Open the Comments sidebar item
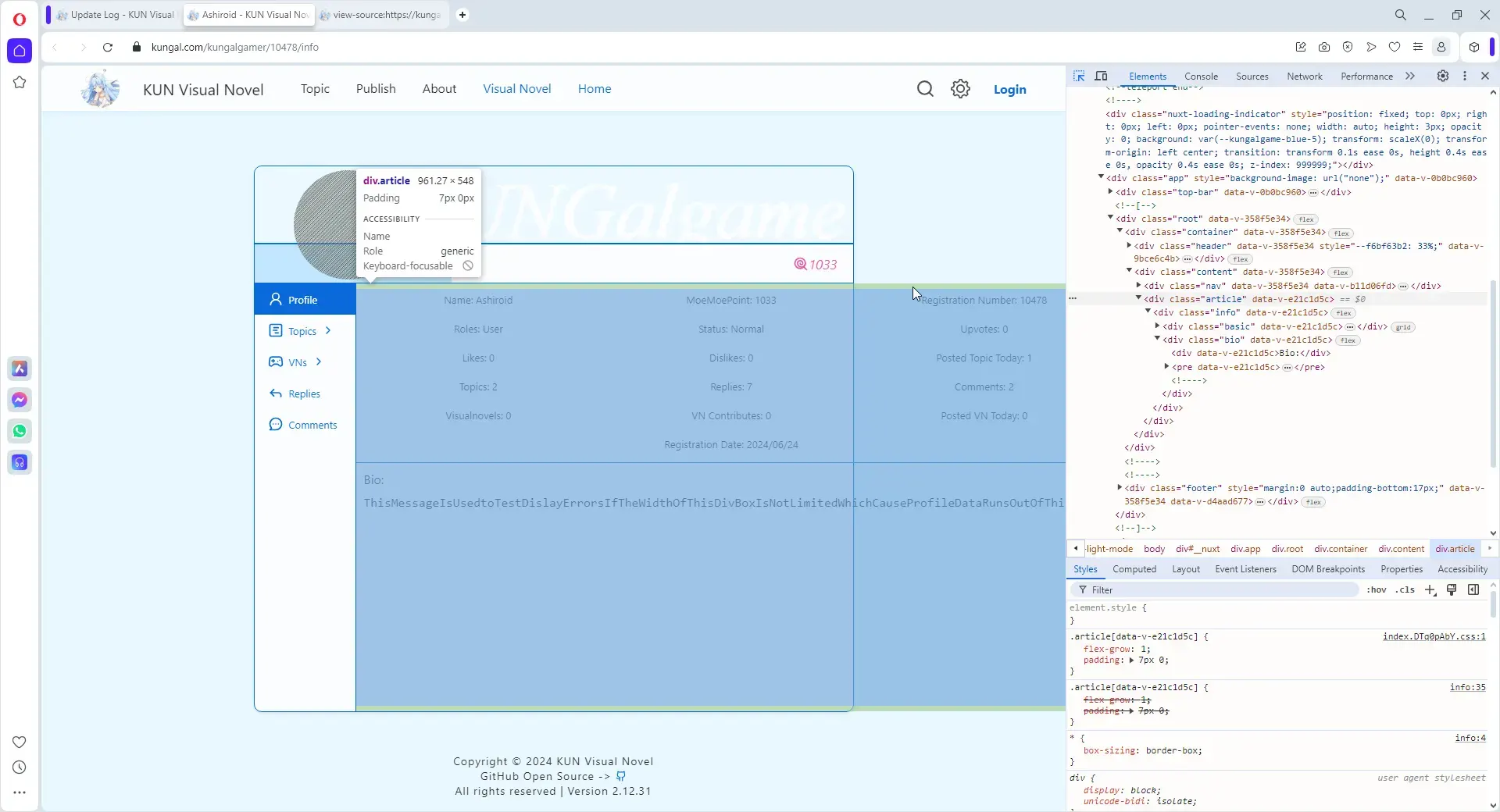The image size is (1500, 812). 304,425
